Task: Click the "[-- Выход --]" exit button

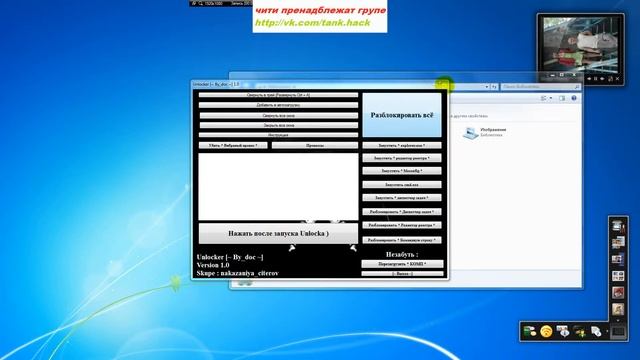Action: (402, 273)
